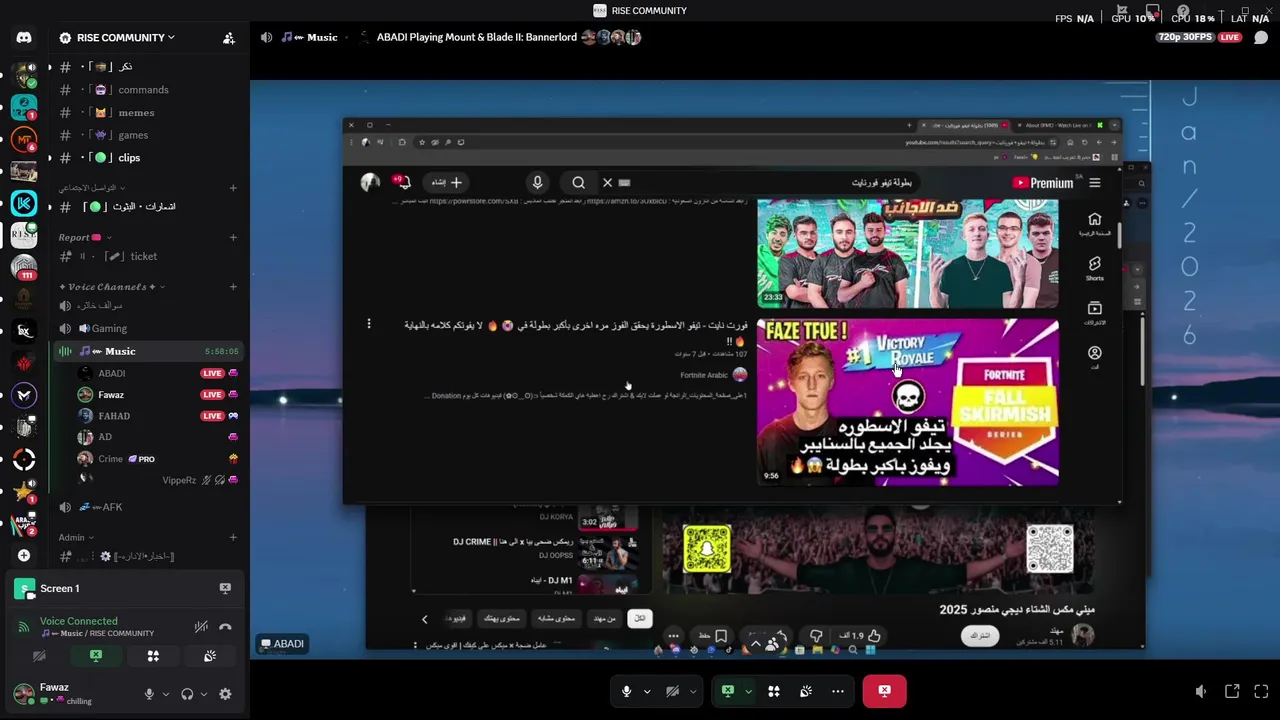Mute microphone in bottom call bar
Screen dimensions: 1280x720
tap(627, 691)
